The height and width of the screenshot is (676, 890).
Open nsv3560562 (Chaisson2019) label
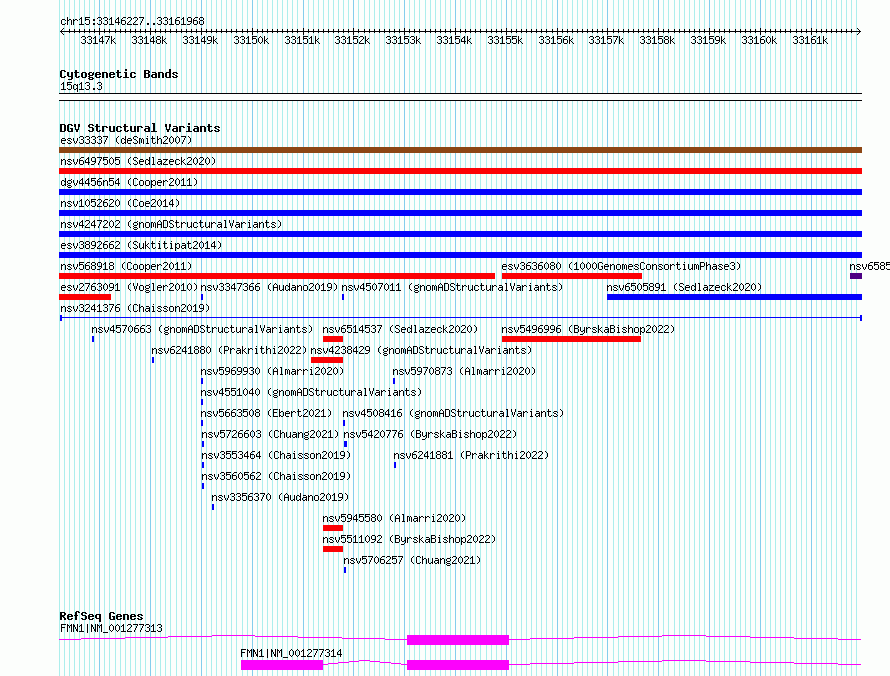click(x=276, y=476)
